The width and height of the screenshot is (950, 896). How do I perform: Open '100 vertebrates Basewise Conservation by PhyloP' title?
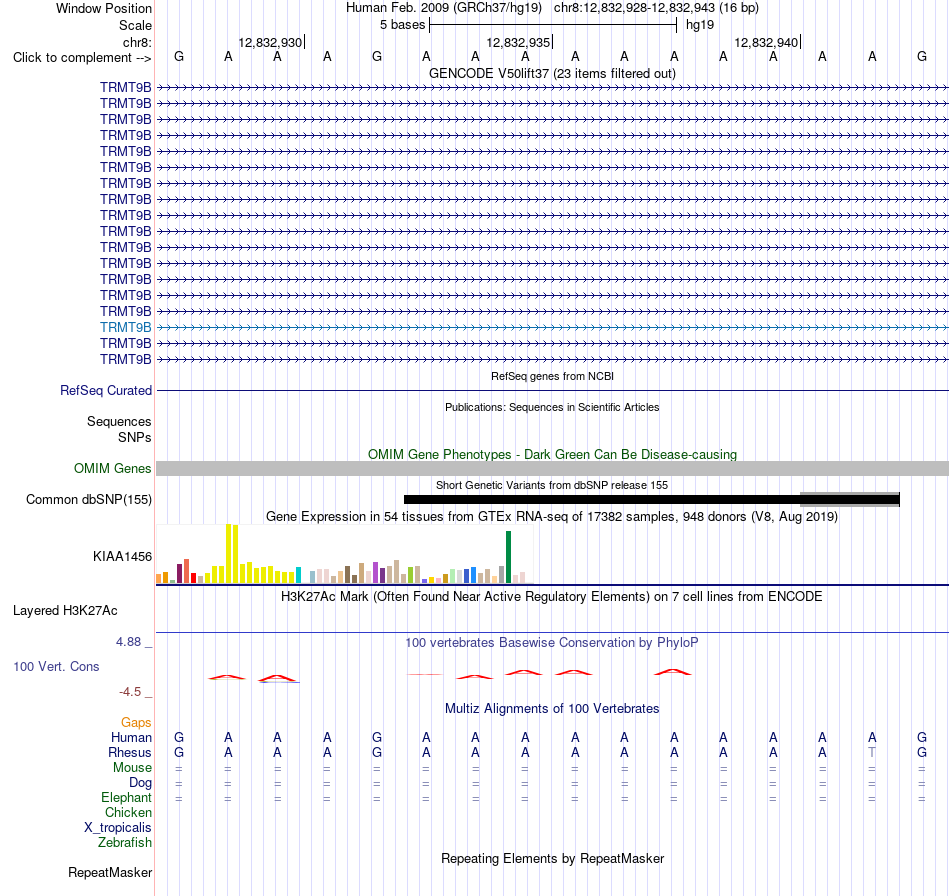552,643
